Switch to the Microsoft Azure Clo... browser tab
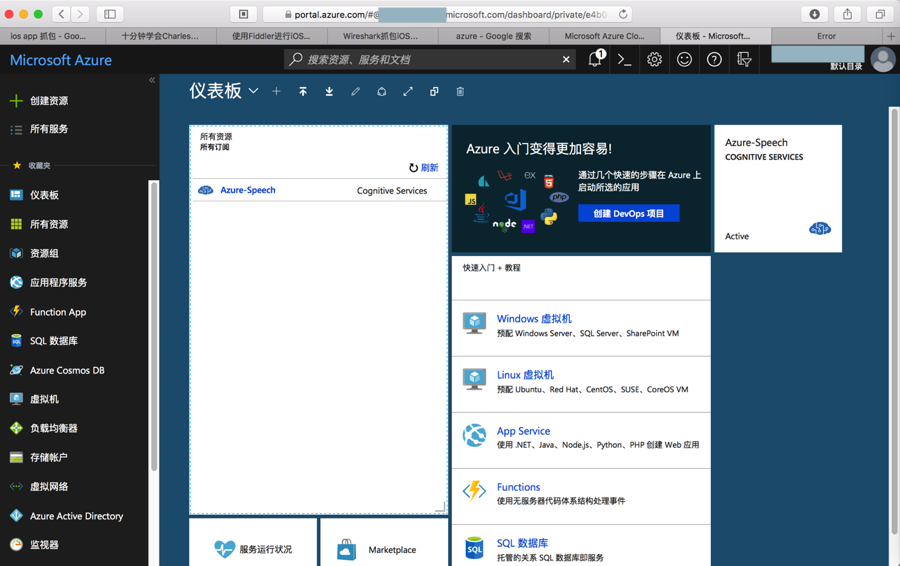 click(x=604, y=36)
